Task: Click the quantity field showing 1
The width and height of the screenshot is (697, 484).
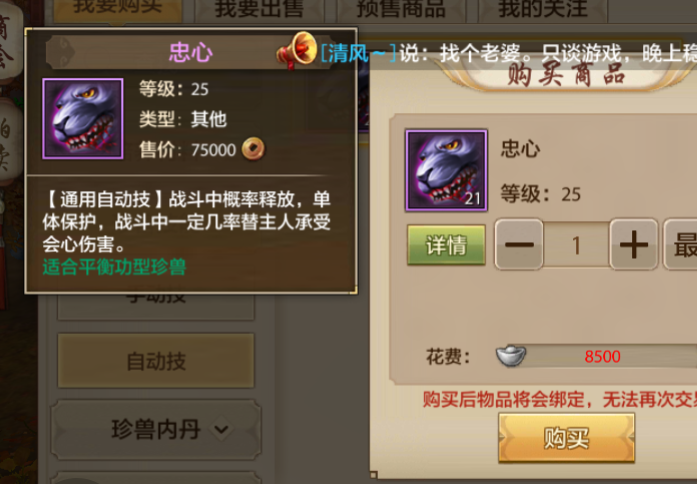Action: (577, 244)
